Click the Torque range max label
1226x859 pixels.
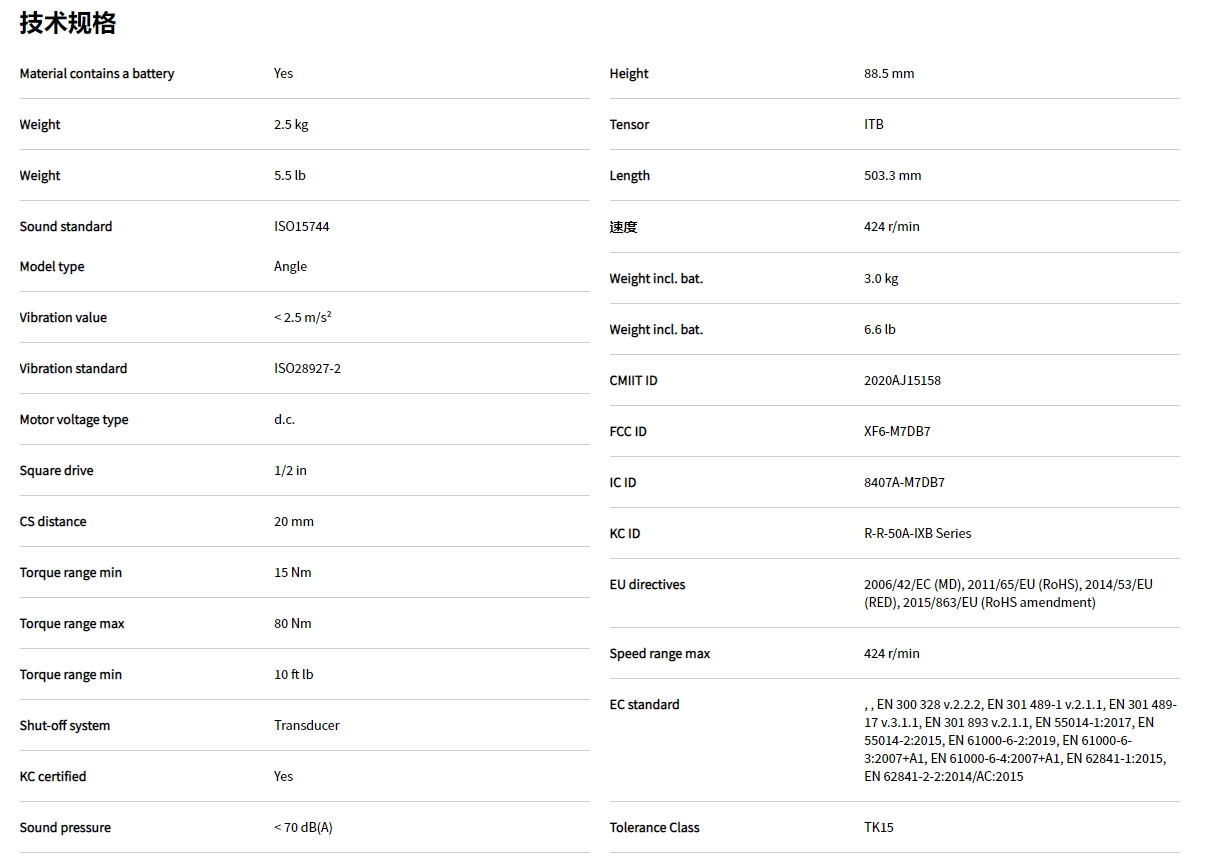72,624
